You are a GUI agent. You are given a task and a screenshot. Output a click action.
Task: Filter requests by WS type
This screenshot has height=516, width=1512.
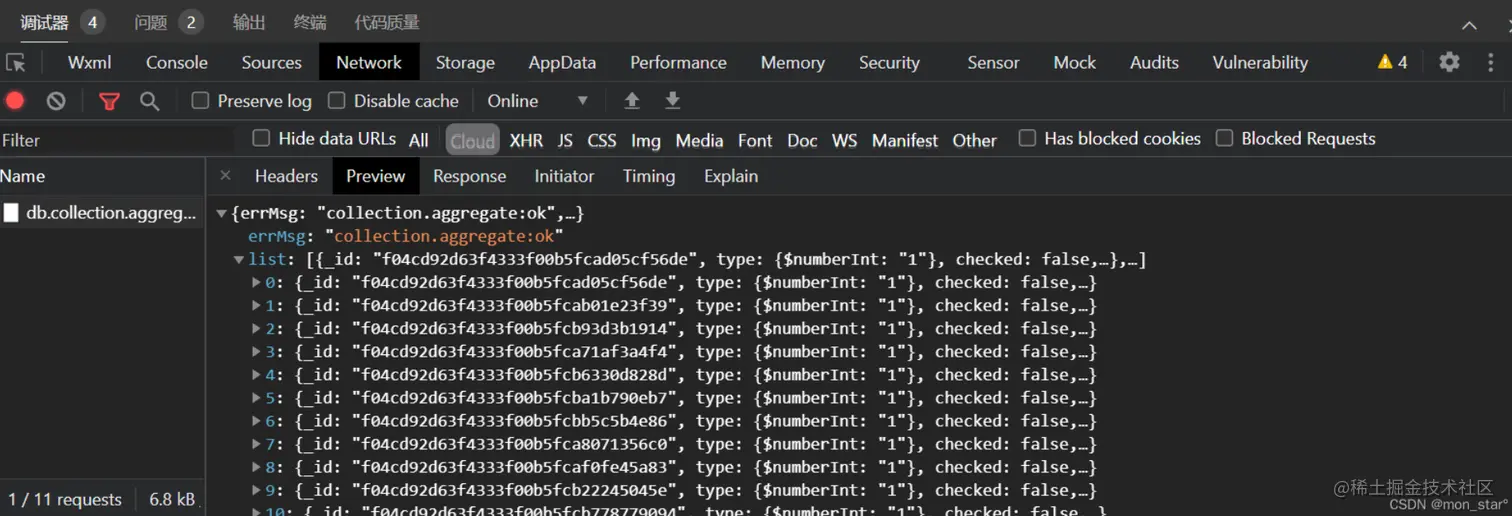(x=844, y=140)
